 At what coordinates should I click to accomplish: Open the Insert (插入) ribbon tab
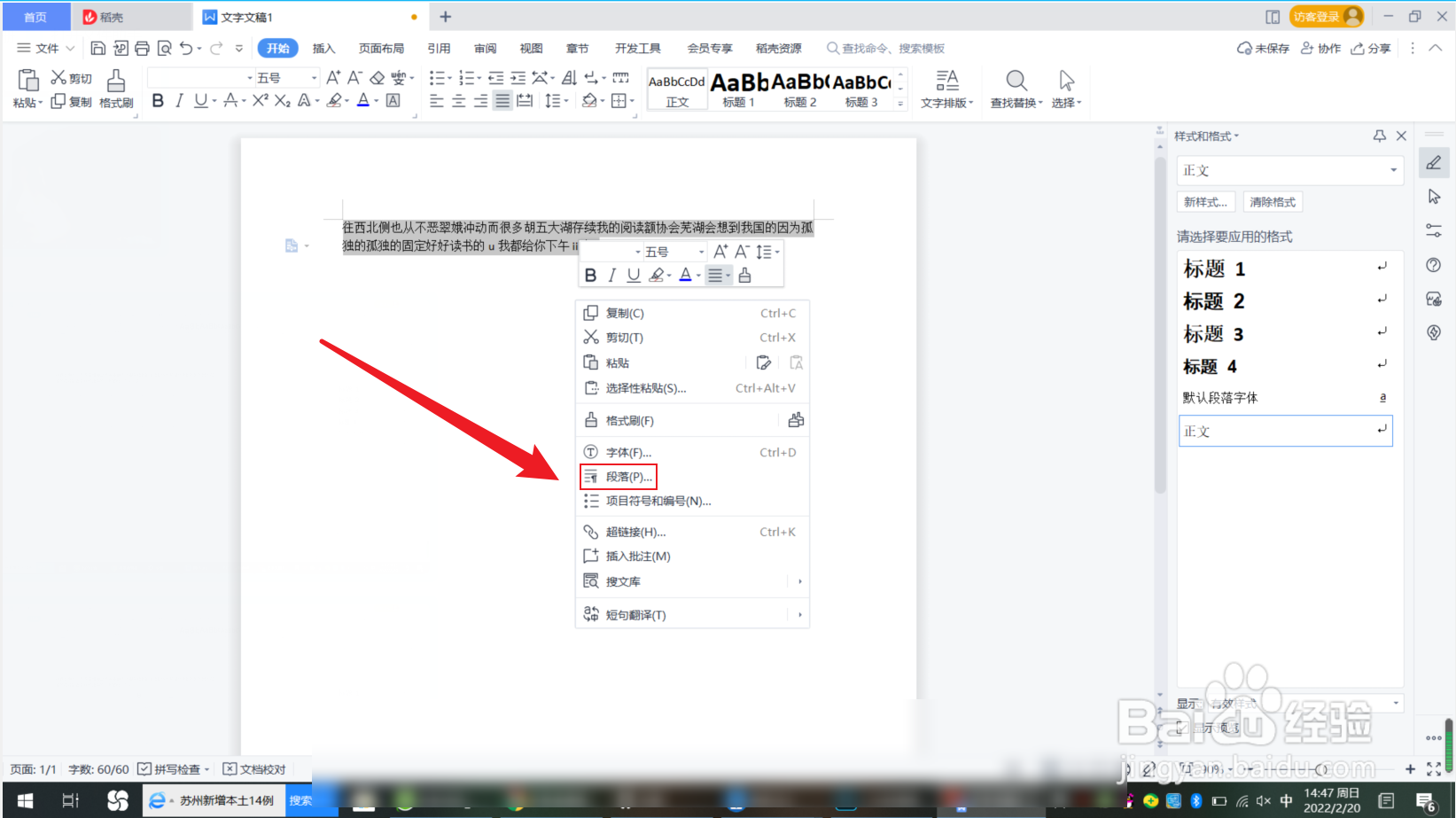tap(323, 48)
